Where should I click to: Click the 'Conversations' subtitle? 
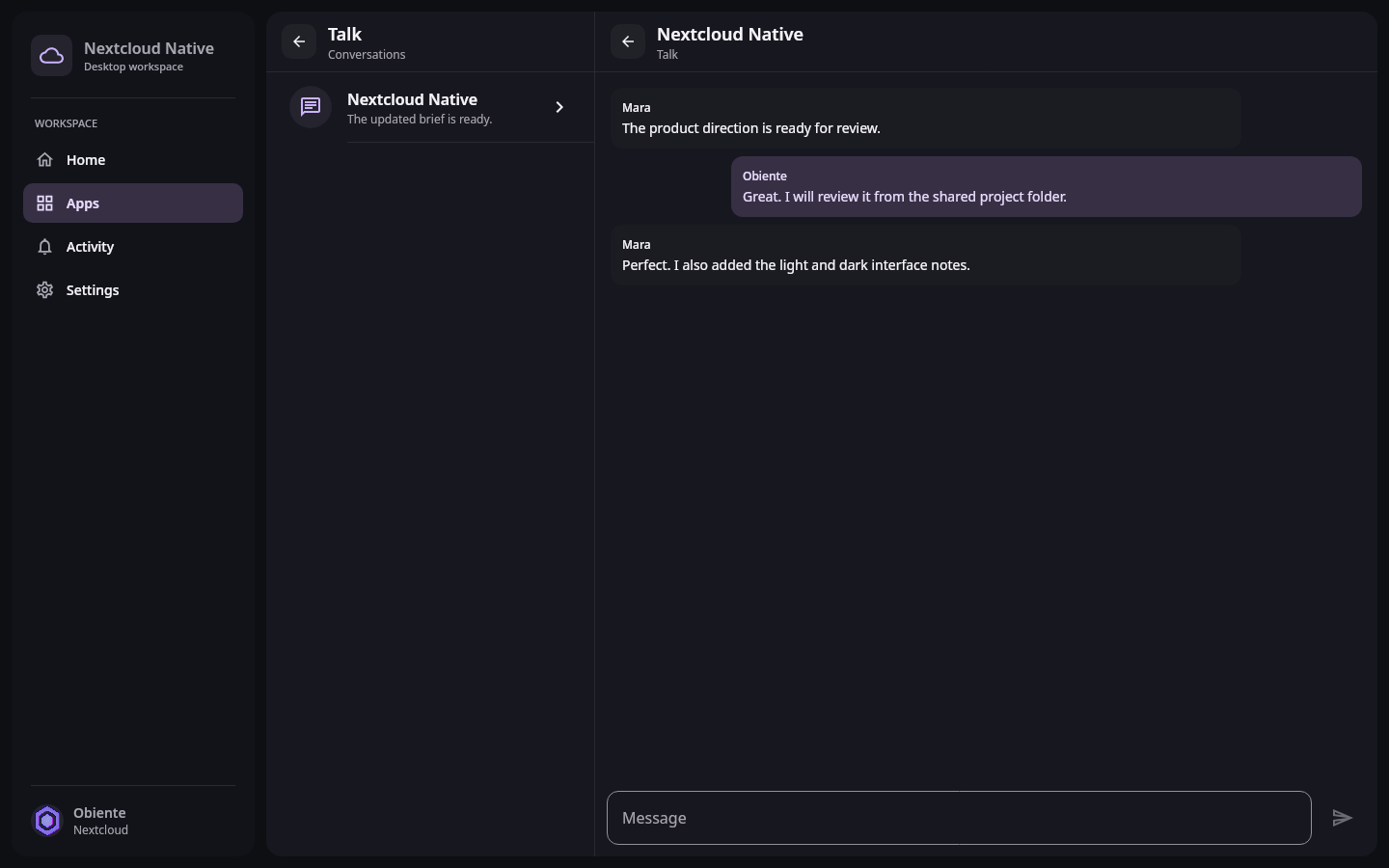pyautogui.click(x=367, y=55)
